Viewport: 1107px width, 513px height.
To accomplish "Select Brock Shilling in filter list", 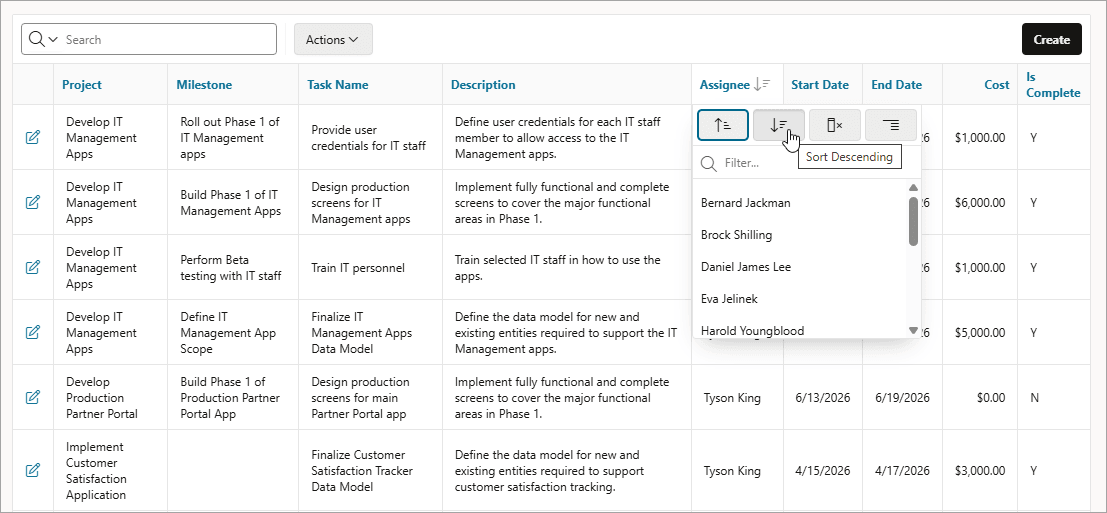I will coord(736,235).
